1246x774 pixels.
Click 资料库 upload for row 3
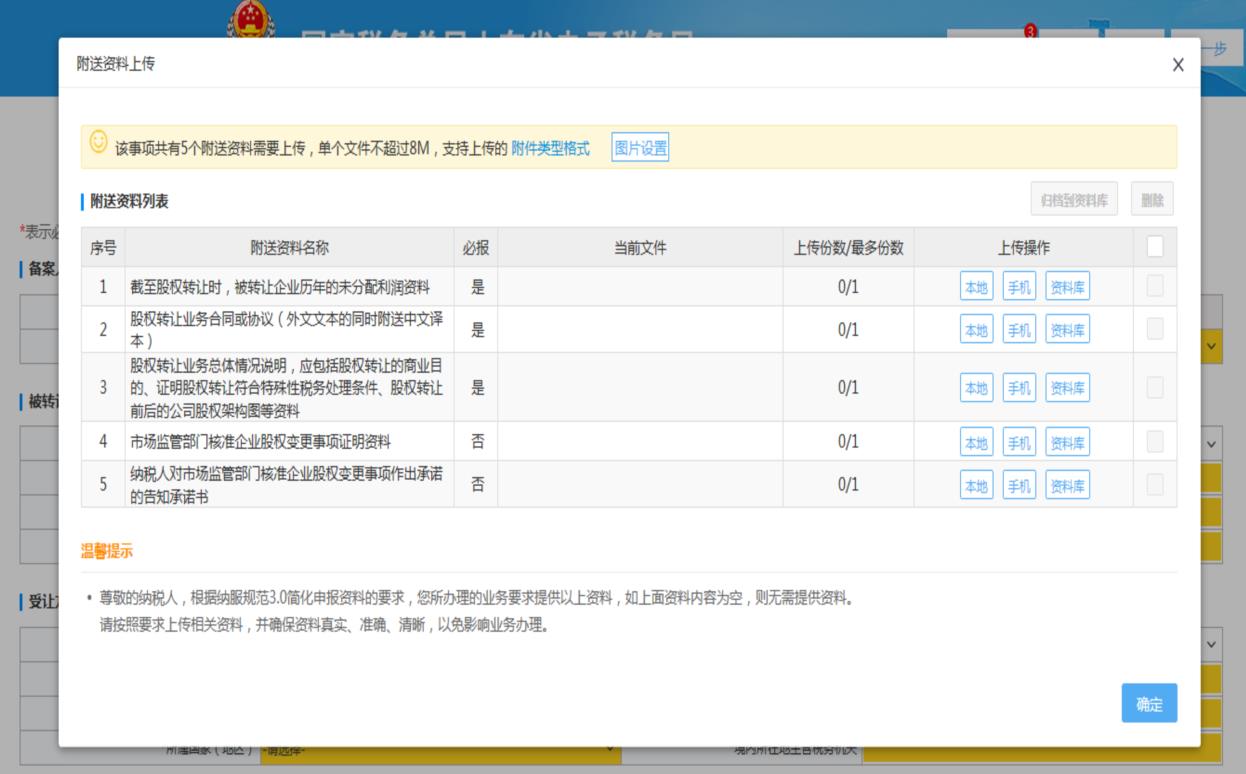[1067, 388]
